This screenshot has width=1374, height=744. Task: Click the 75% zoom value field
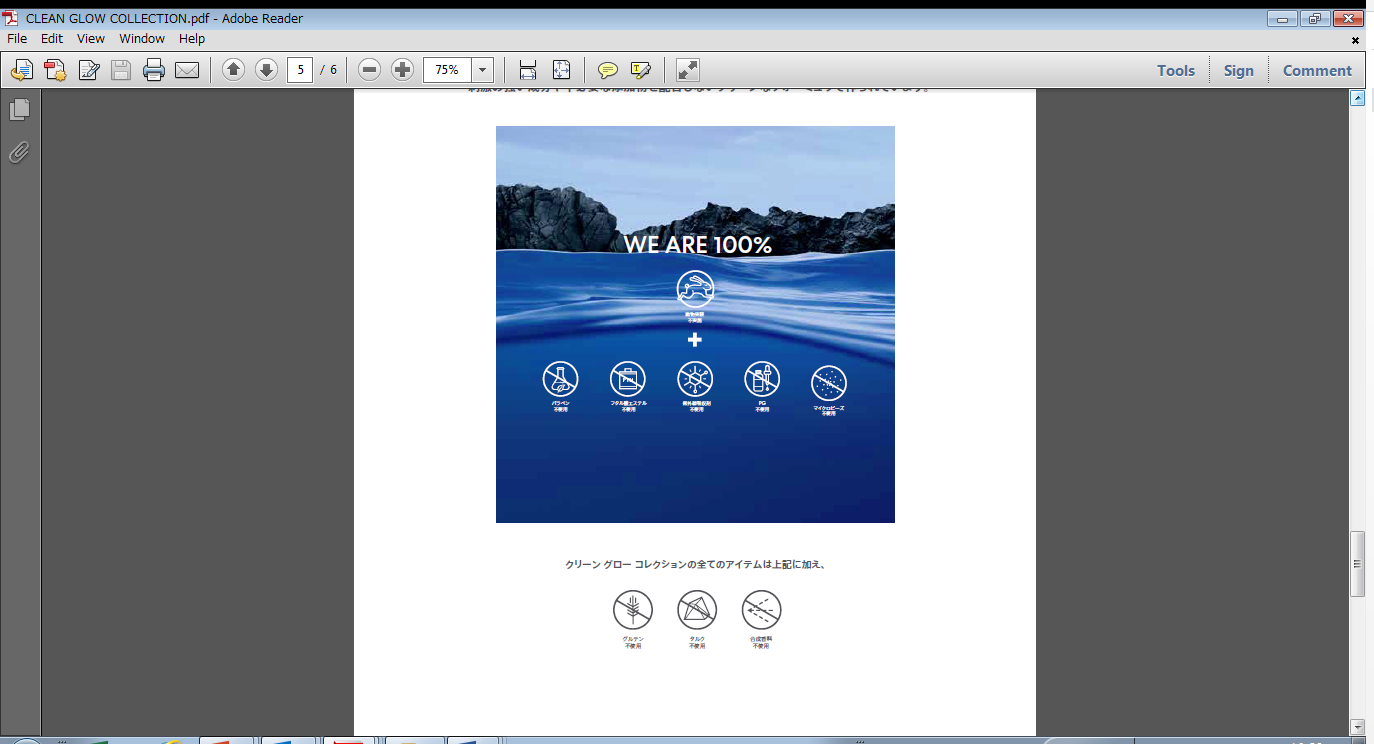(448, 70)
